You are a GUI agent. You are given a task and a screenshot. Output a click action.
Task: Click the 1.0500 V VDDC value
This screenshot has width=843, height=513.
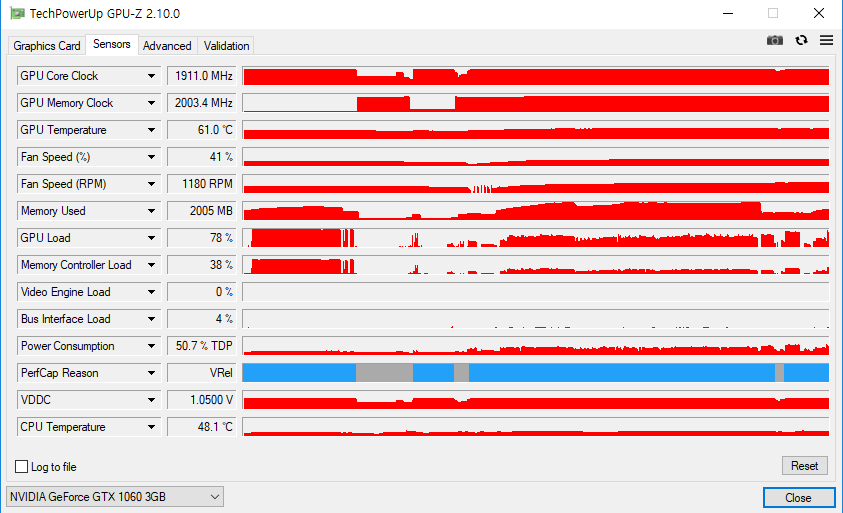(x=202, y=400)
